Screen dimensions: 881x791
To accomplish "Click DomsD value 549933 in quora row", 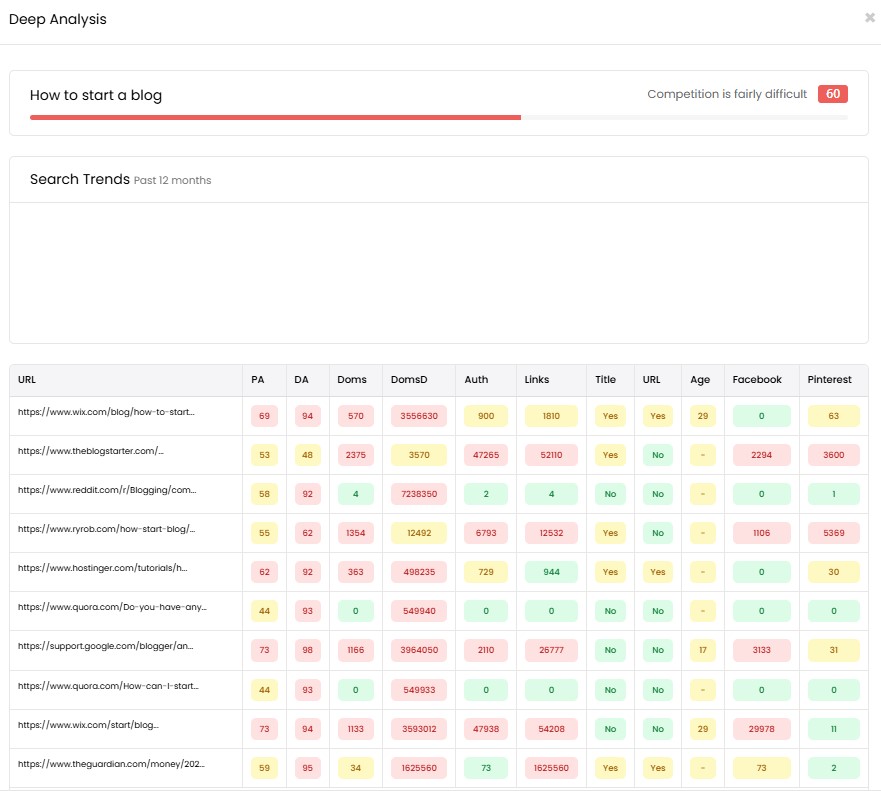I will click(x=419, y=690).
